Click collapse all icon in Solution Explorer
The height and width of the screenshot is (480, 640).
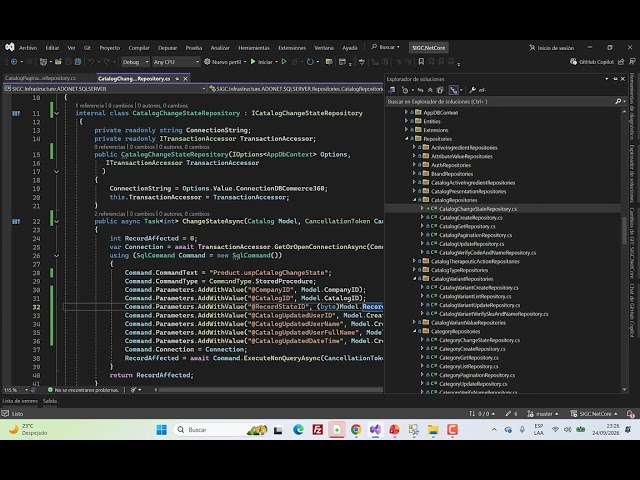point(430,90)
